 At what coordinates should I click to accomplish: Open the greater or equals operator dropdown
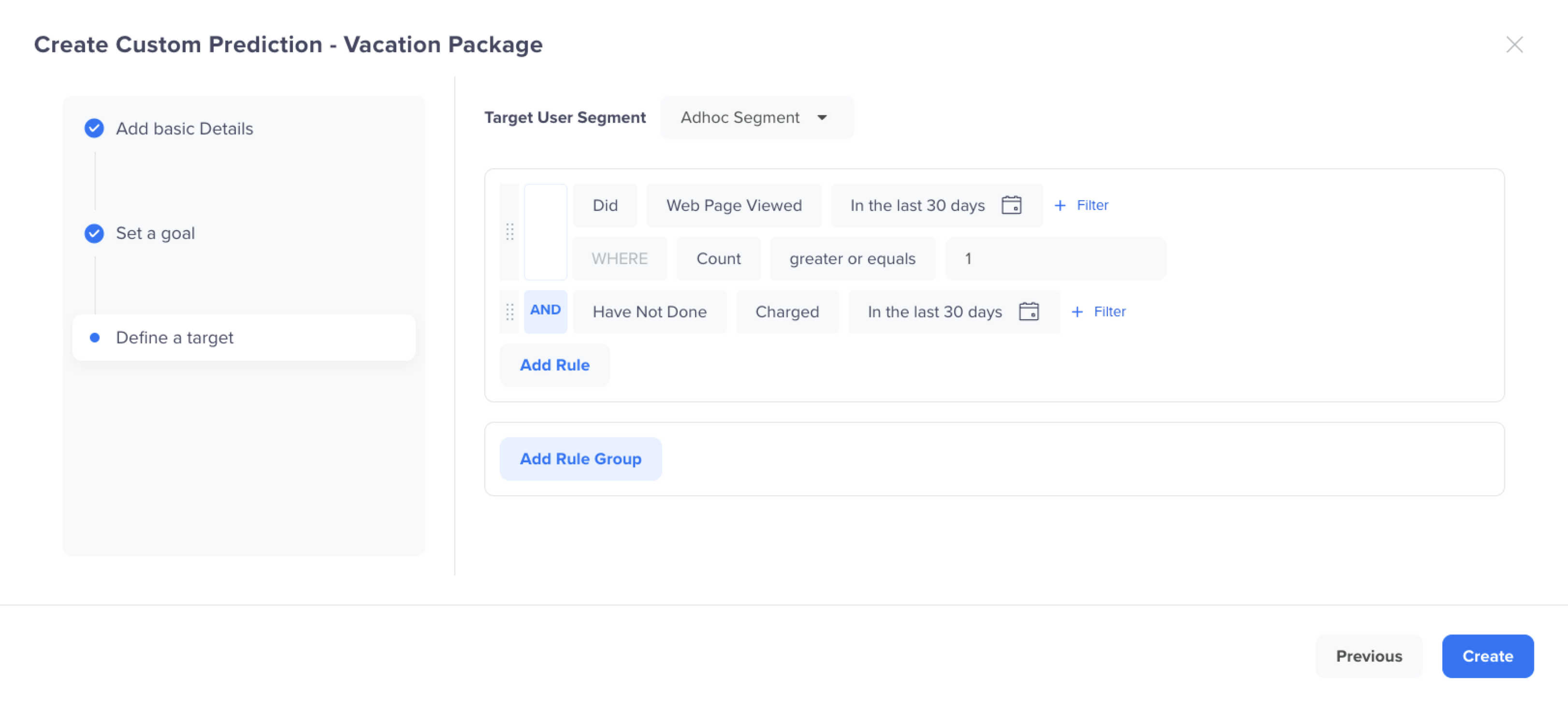click(852, 259)
